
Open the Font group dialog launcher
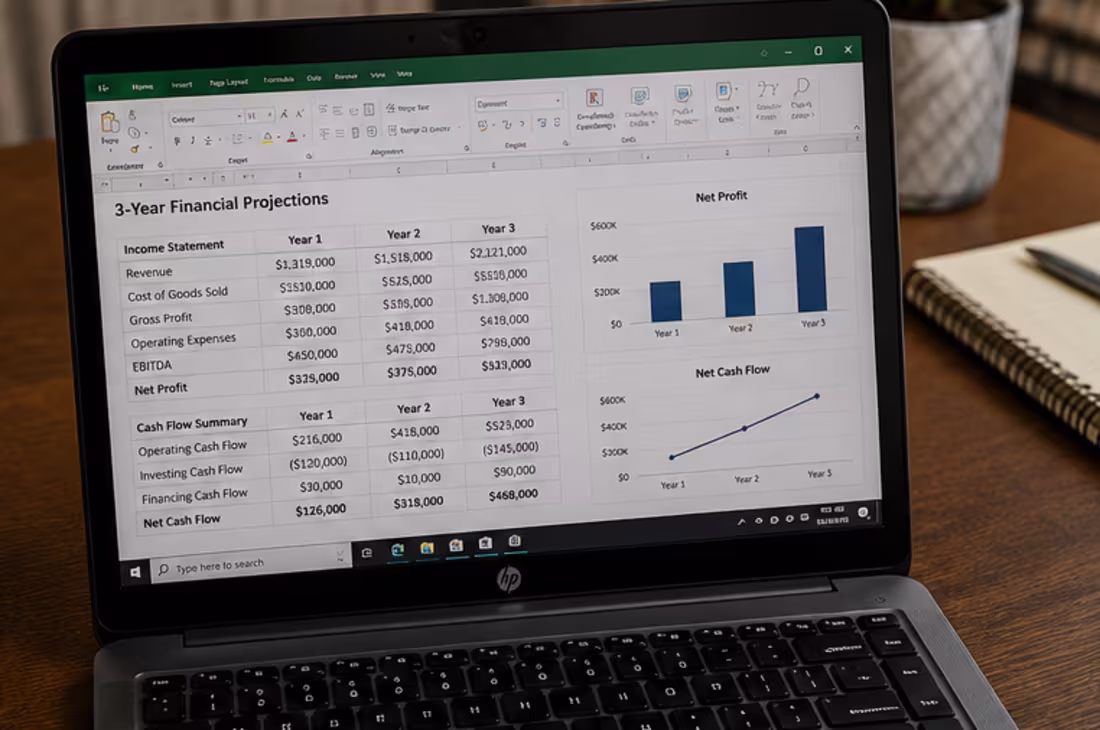309,156
